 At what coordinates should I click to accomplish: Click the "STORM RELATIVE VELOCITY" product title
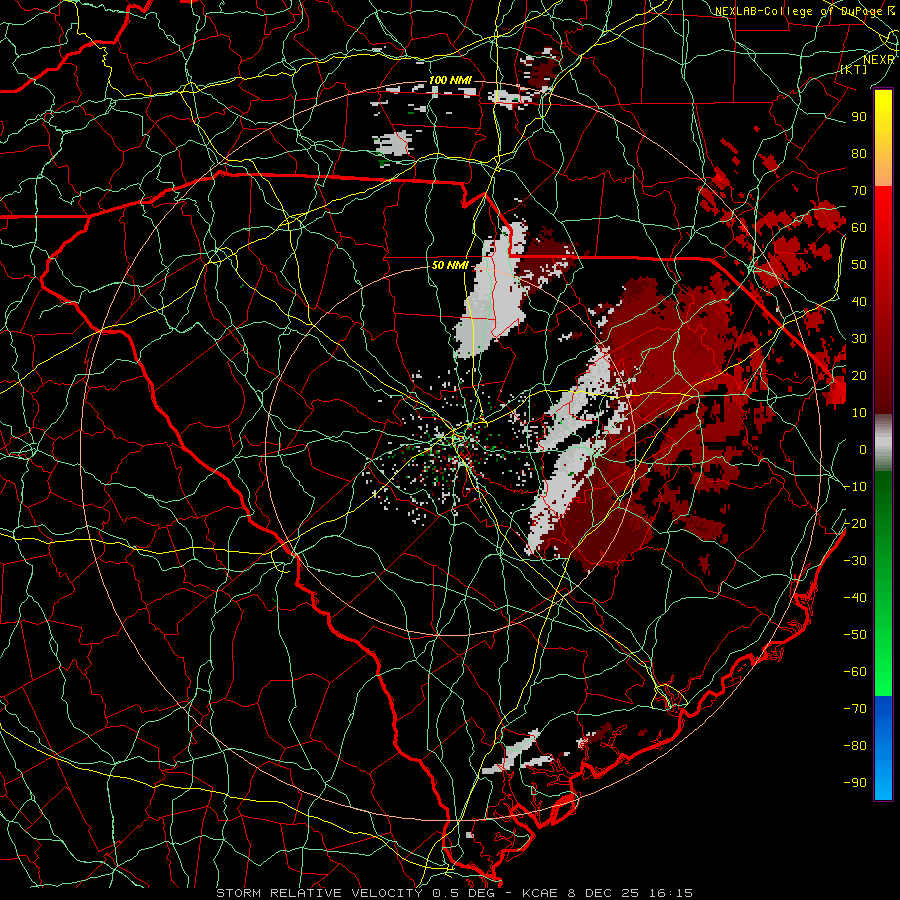coord(319,893)
